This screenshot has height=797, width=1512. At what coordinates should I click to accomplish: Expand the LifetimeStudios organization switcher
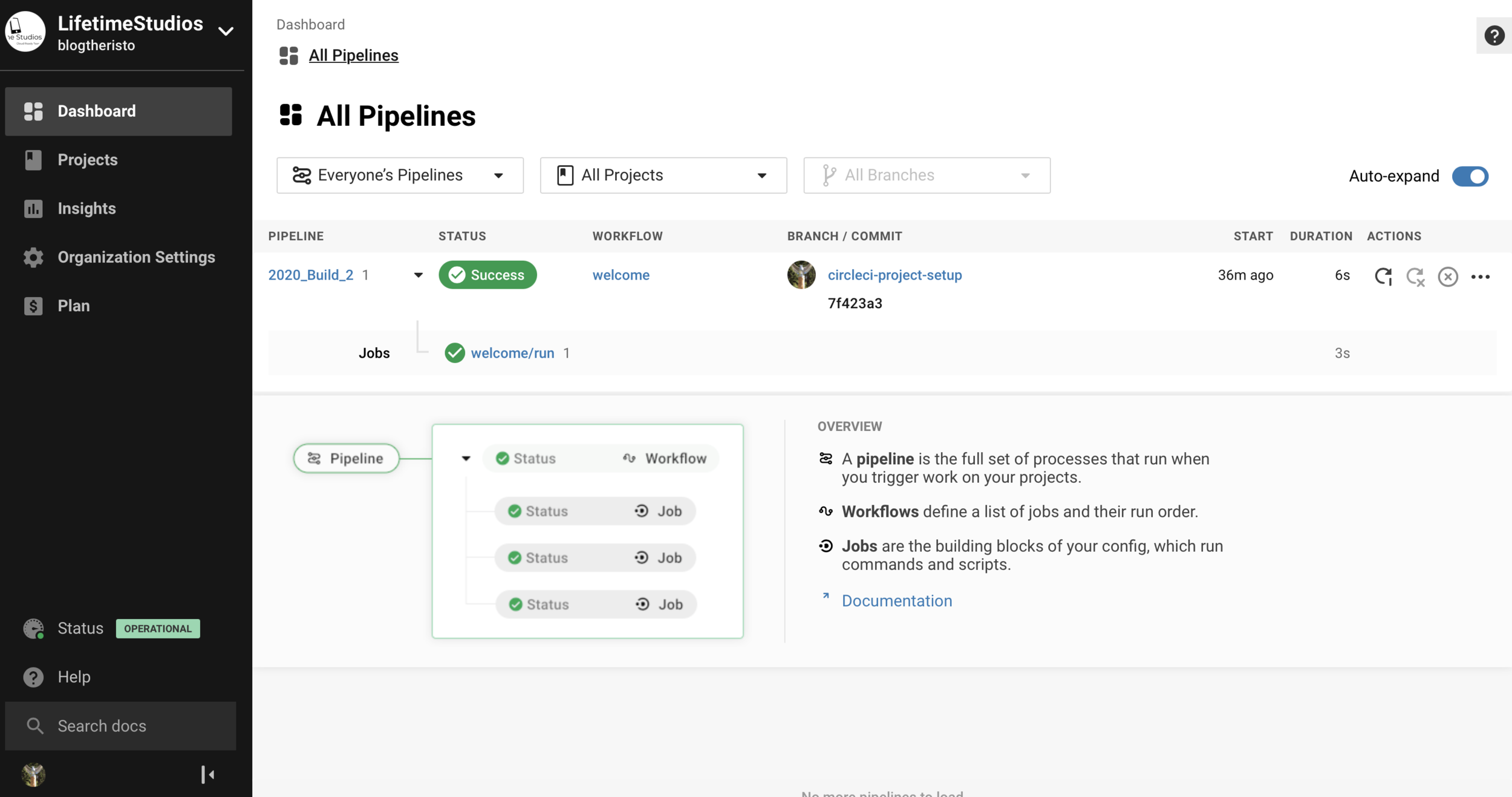pos(226,31)
